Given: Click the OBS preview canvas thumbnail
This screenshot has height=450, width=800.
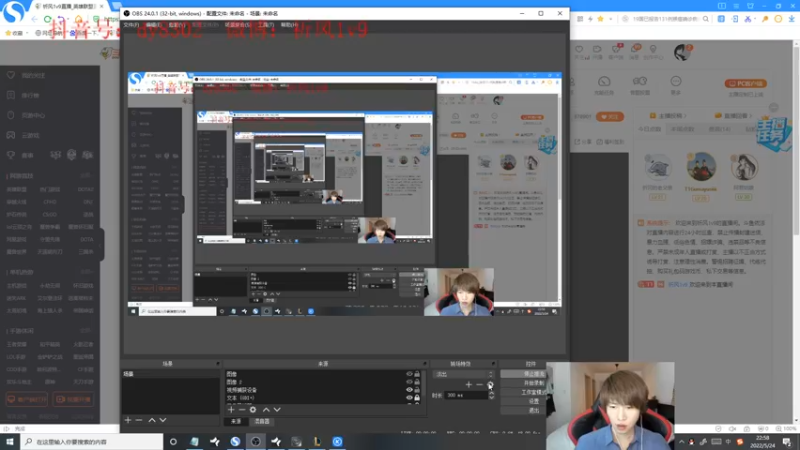Looking at the screenshot, I should [344, 194].
